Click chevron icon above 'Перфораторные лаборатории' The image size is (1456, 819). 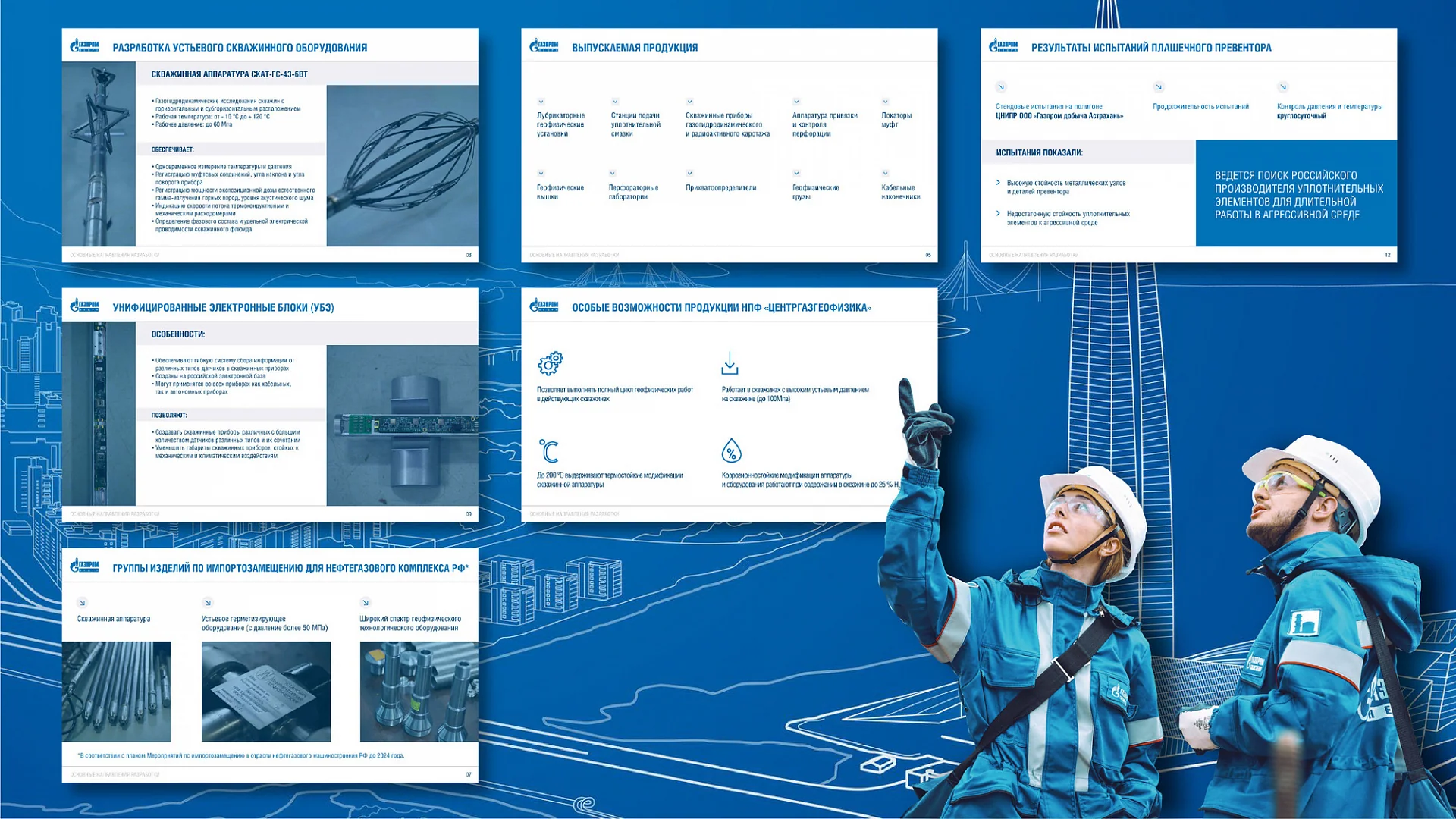point(613,174)
